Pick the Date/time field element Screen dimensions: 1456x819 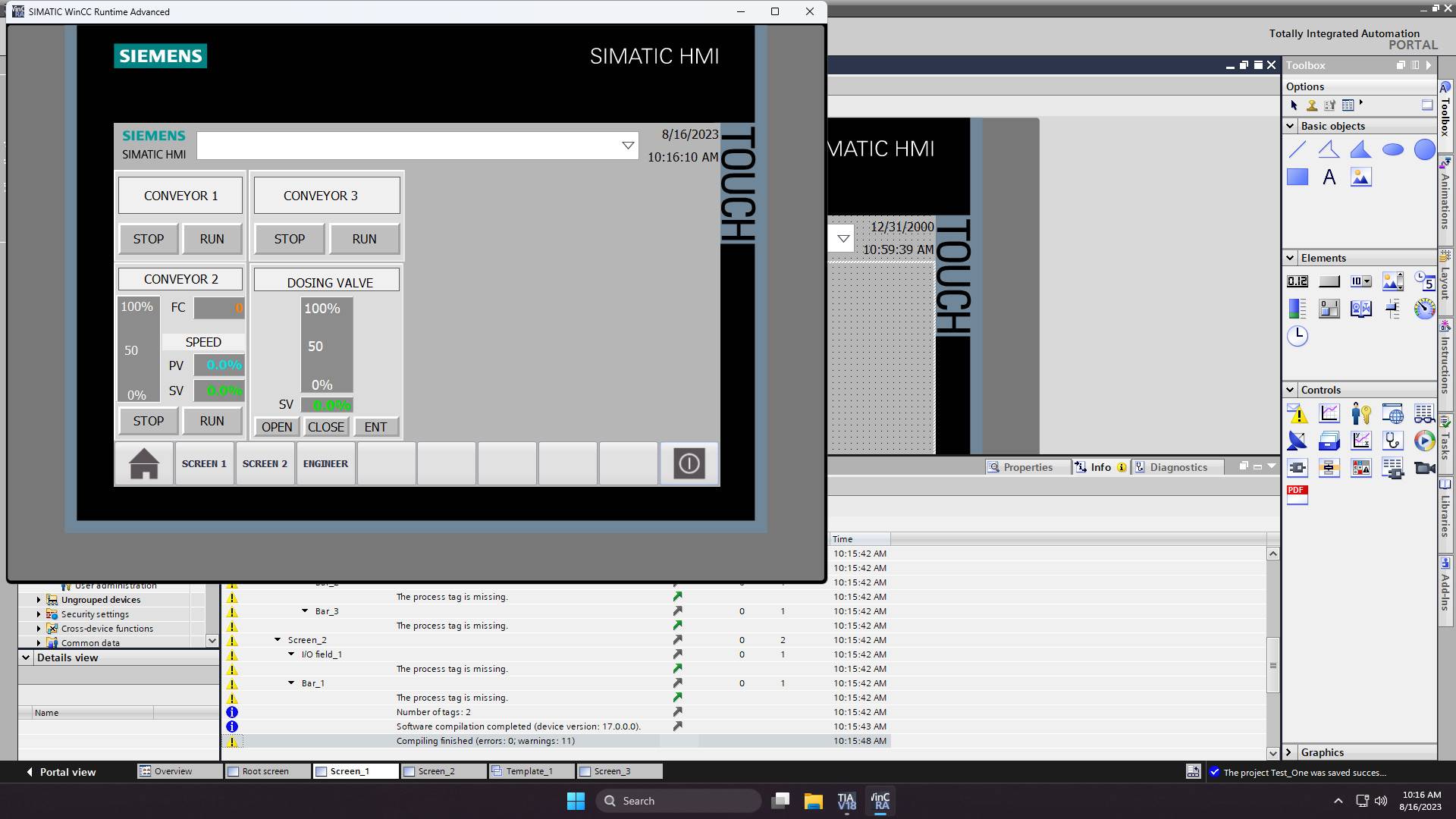[1425, 281]
